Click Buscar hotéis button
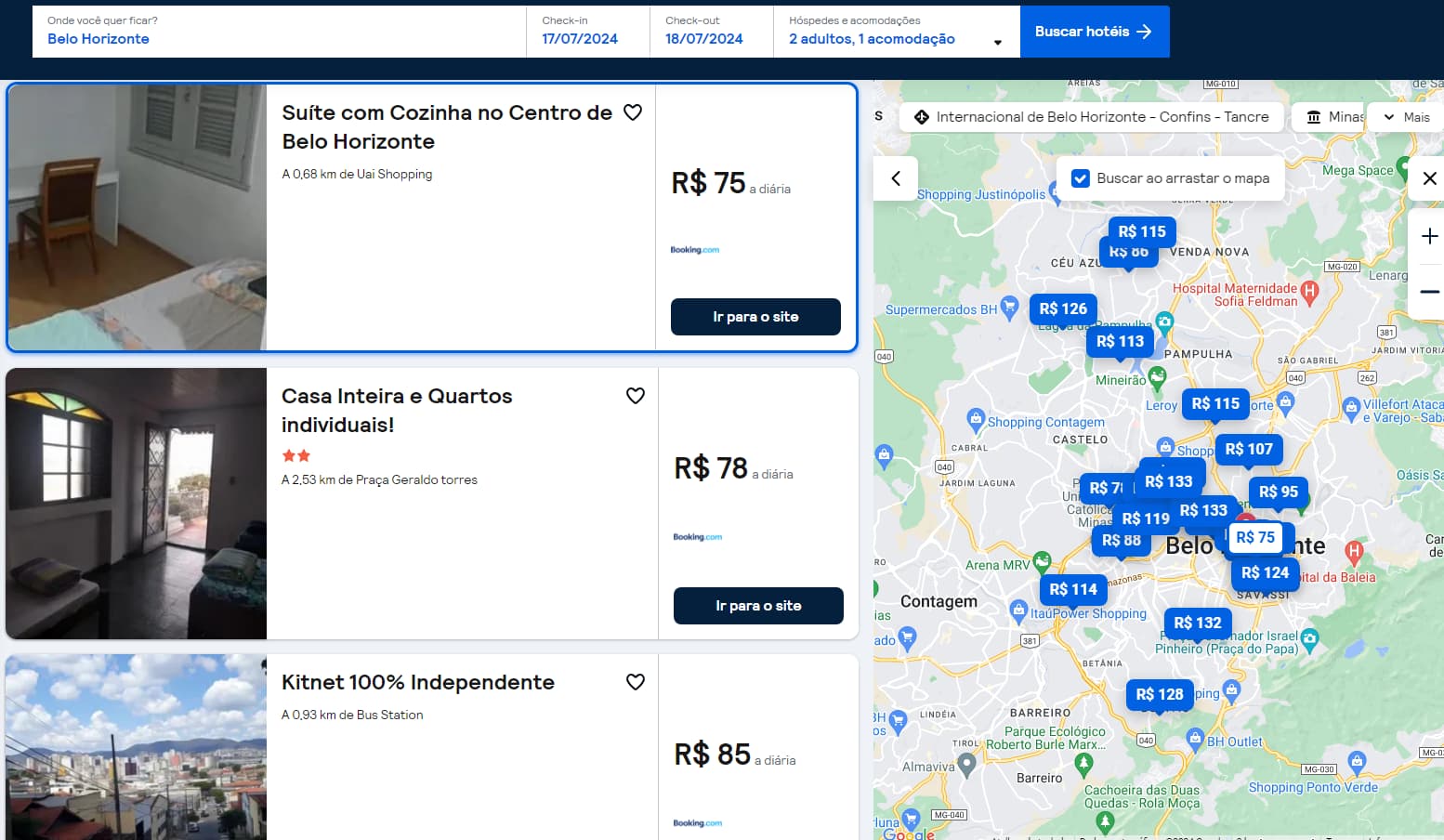This screenshot has height=840, width=1444. pyautogui.click(x=1094, y=32)
